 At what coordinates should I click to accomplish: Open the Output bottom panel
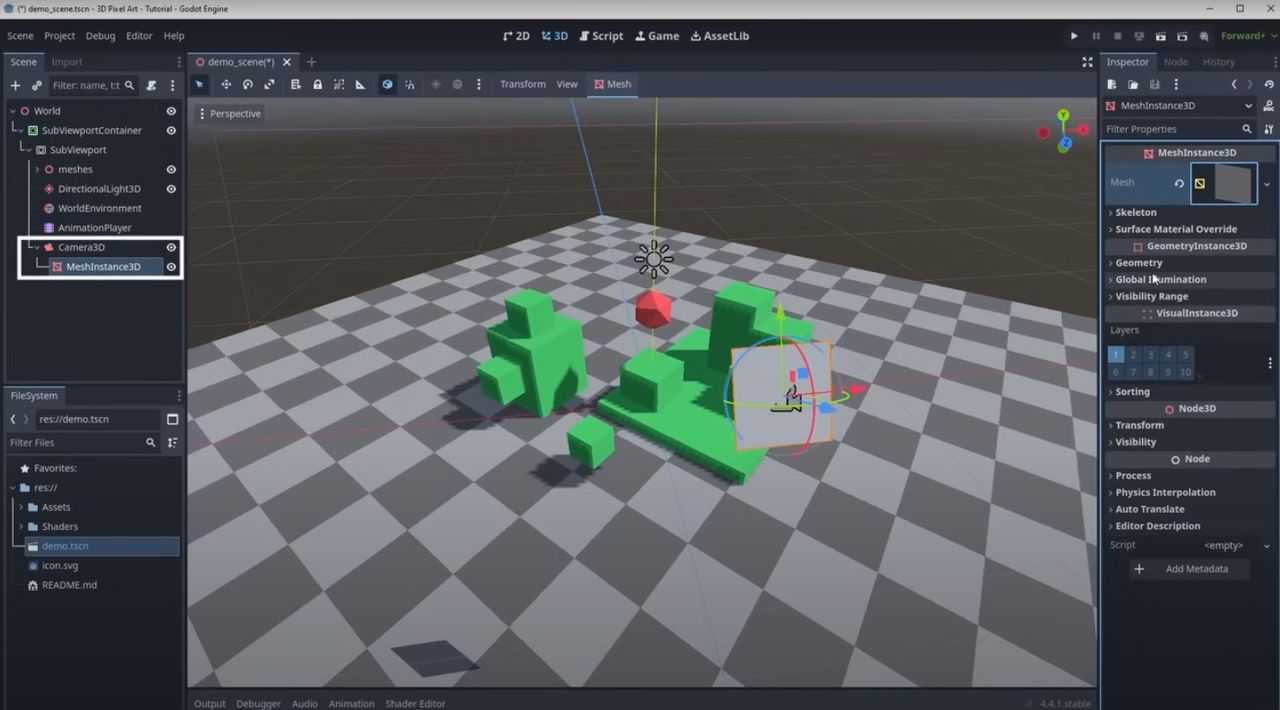coord(209,703)
